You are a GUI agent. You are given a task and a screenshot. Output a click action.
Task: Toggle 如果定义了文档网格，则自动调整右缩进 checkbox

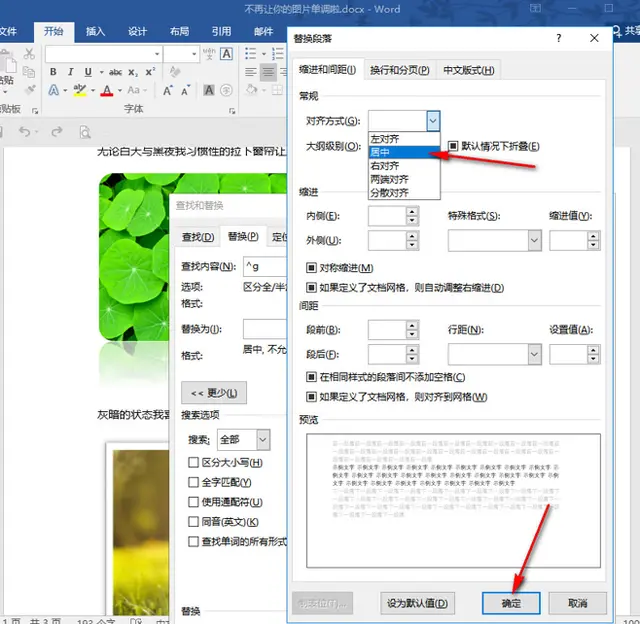[311, 288]
